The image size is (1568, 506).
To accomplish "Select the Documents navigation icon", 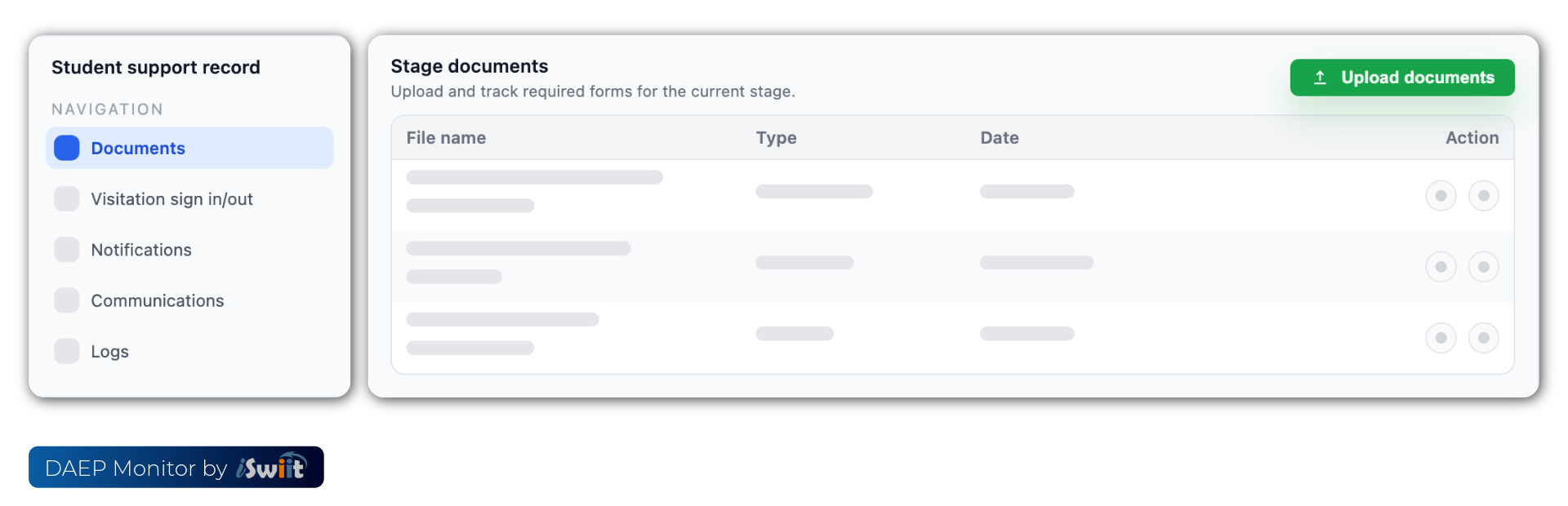I will (65, 148).
